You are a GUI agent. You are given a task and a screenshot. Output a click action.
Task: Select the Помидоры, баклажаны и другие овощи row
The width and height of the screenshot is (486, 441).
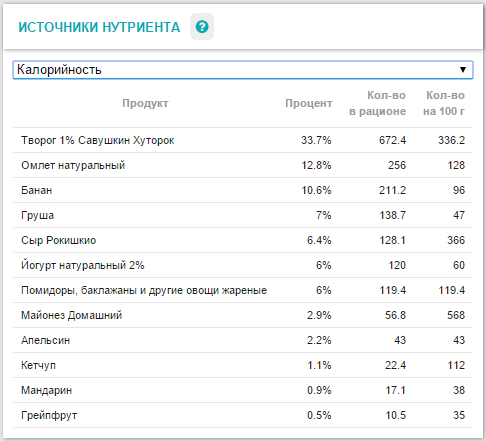[243, 290]
